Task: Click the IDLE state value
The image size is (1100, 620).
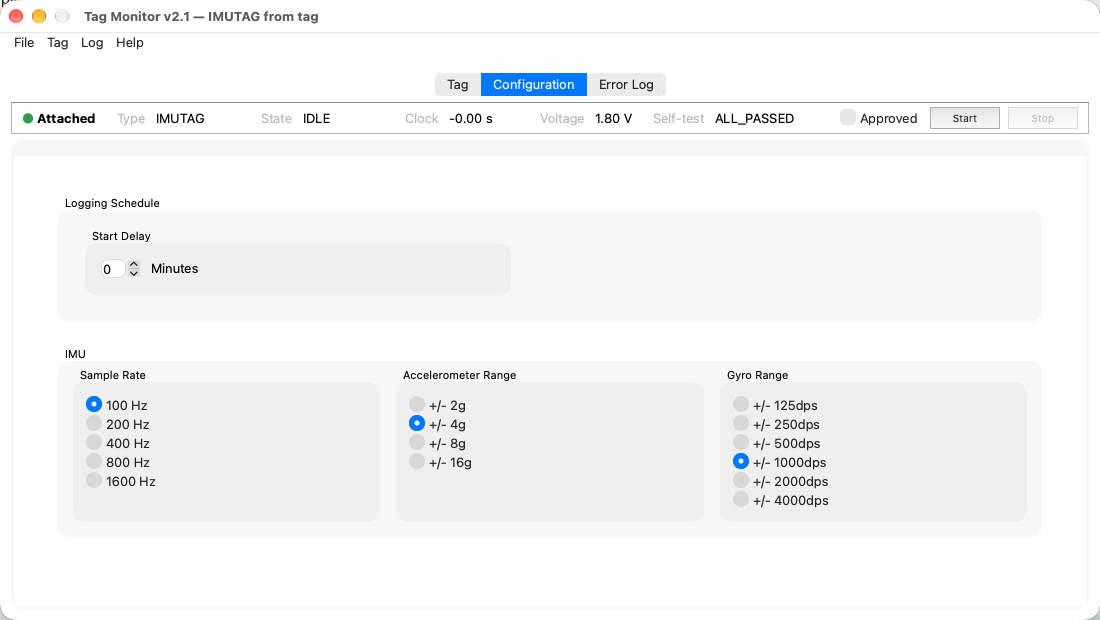Action: [x=316, y=119]
